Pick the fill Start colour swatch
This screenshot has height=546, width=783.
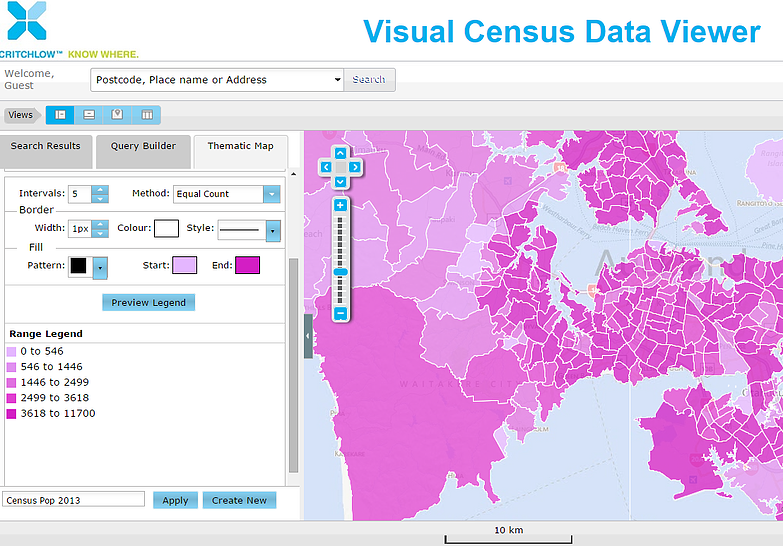point(184,265)
